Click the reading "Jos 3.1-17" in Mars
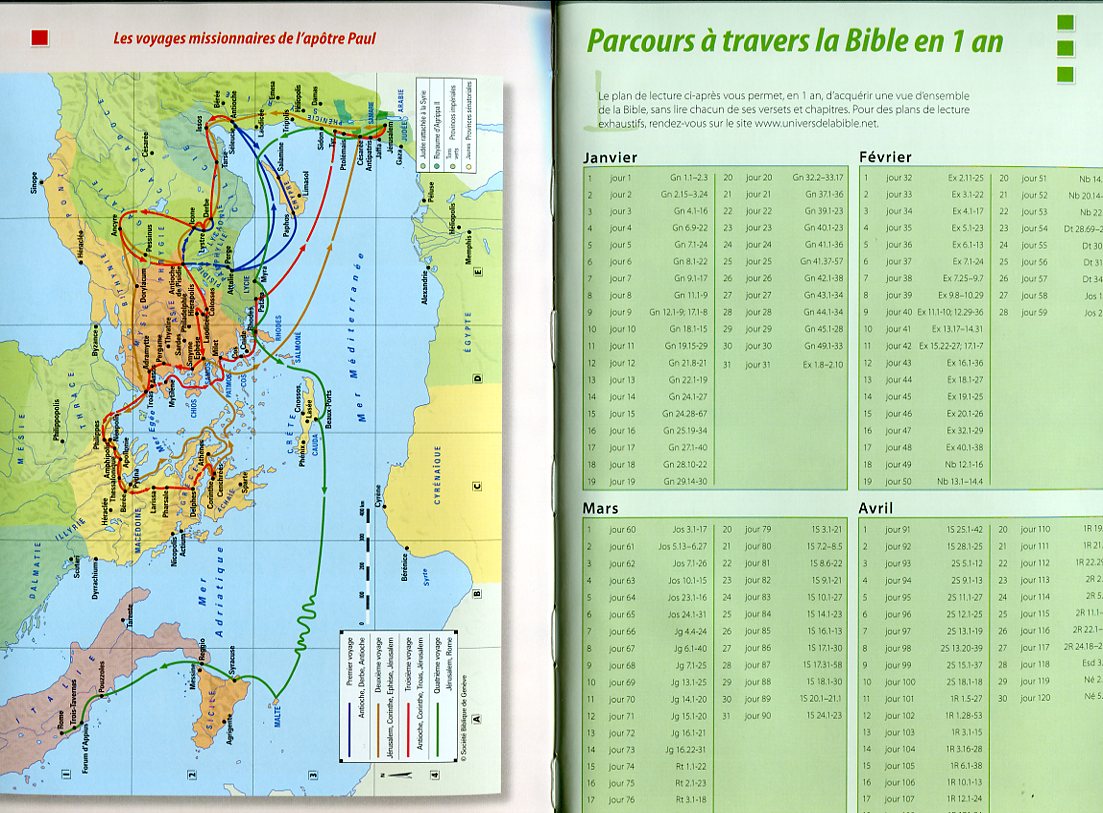 tap(689, 530)
